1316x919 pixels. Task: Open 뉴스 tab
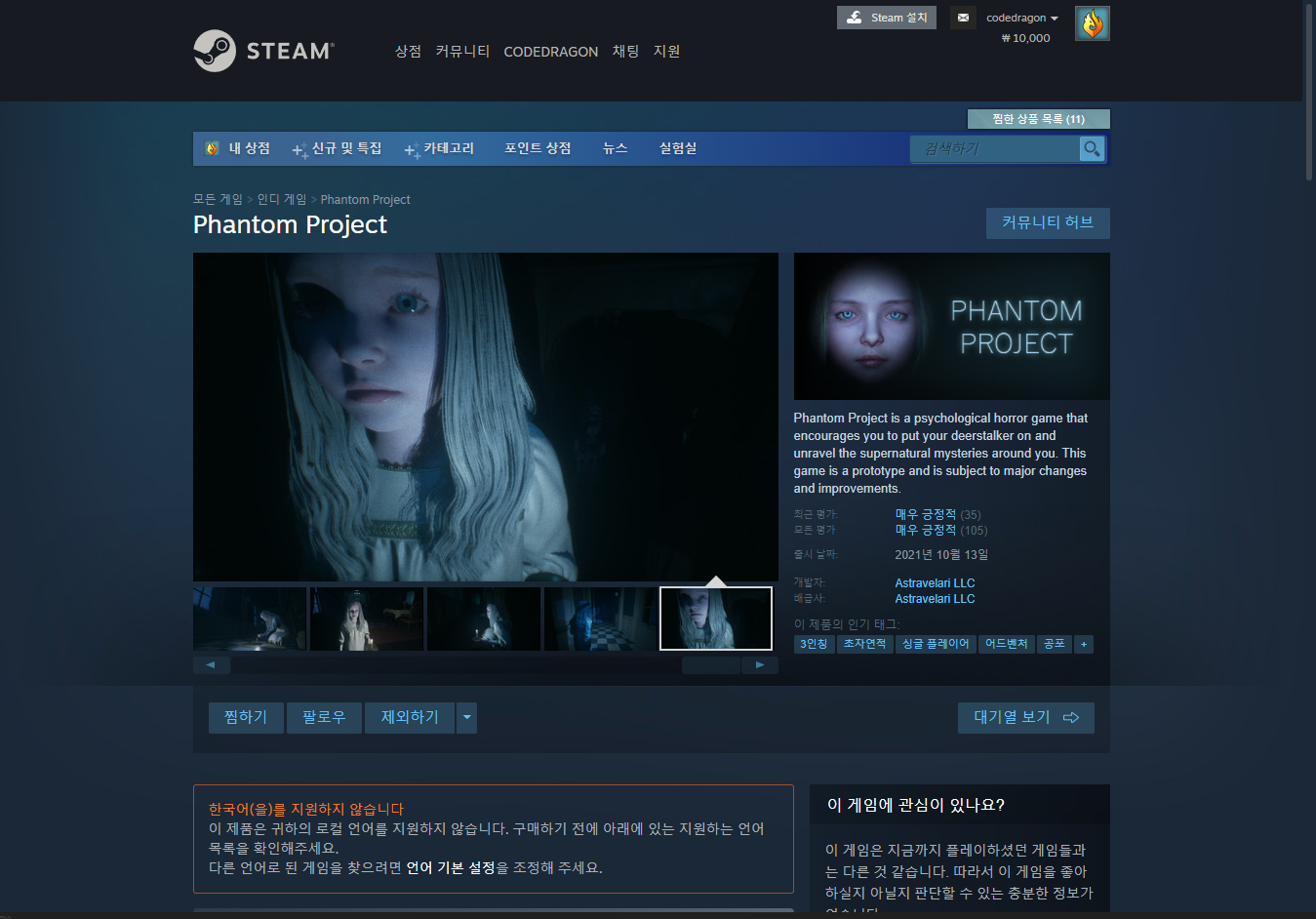point(615,148)
